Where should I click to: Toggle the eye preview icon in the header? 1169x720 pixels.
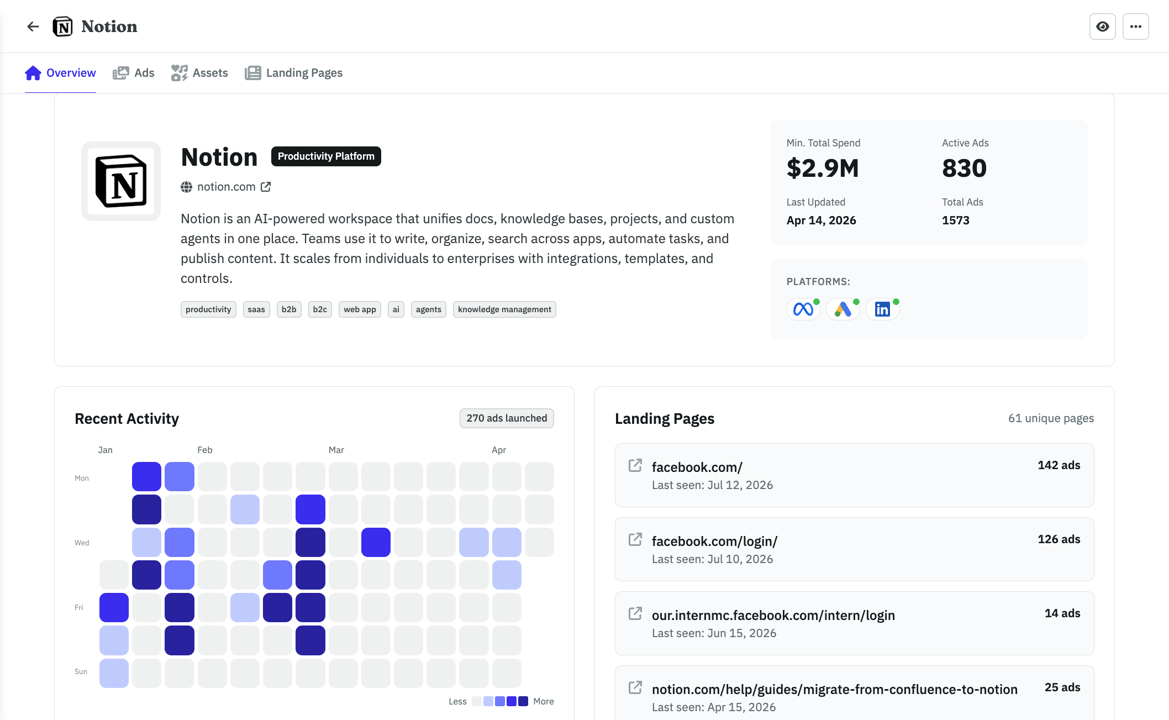coord(1102,26)
